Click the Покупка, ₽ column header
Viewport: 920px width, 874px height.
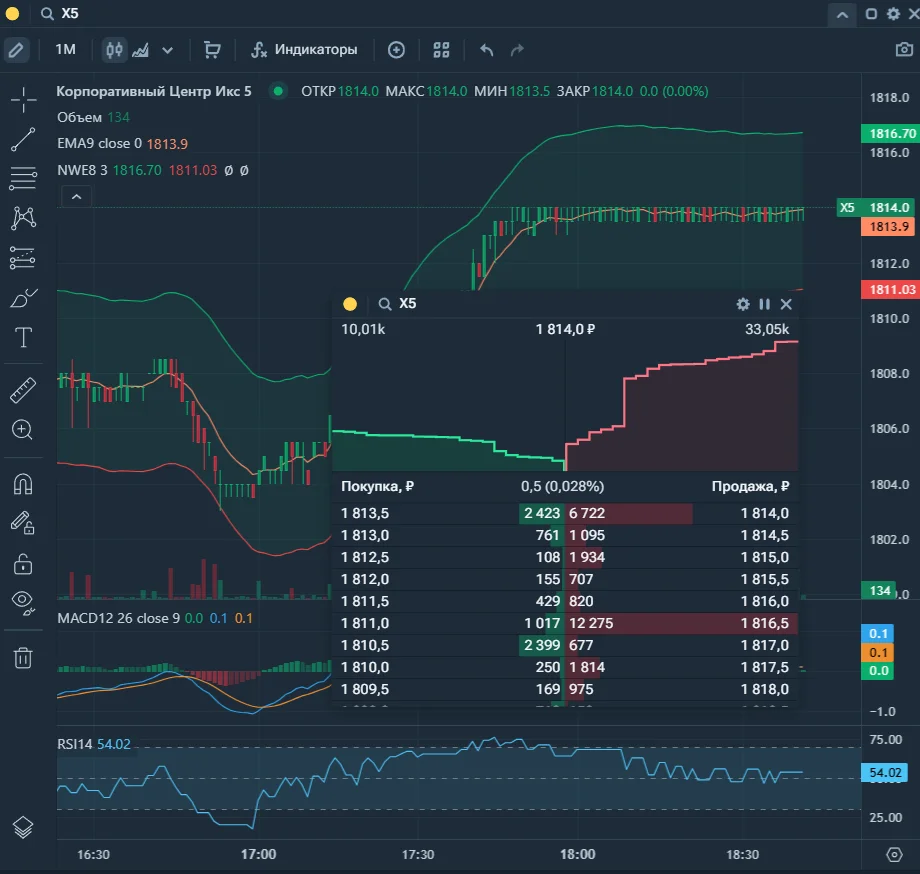(x=377, y=486)
